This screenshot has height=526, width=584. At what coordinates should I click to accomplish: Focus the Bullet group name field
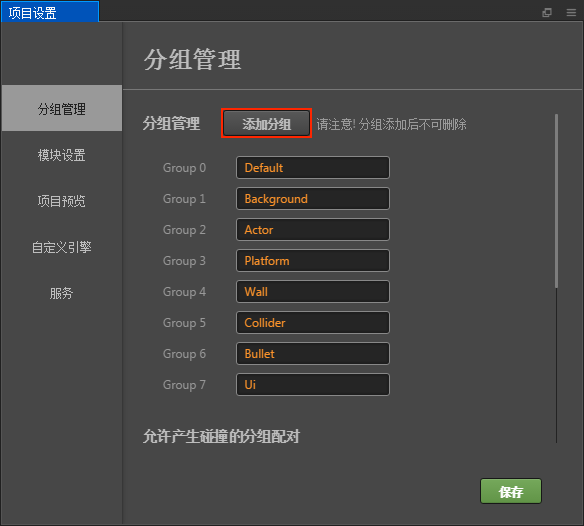[x=313, y=353]
